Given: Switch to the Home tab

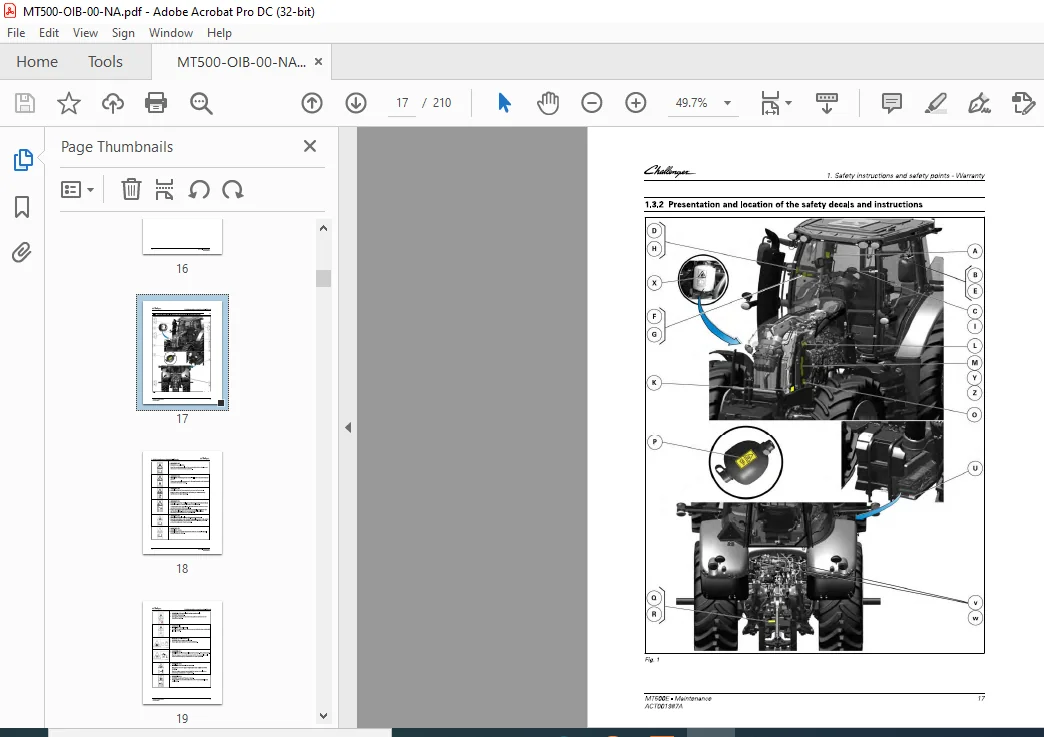Looking at the screenshot, I should (37, 62).
